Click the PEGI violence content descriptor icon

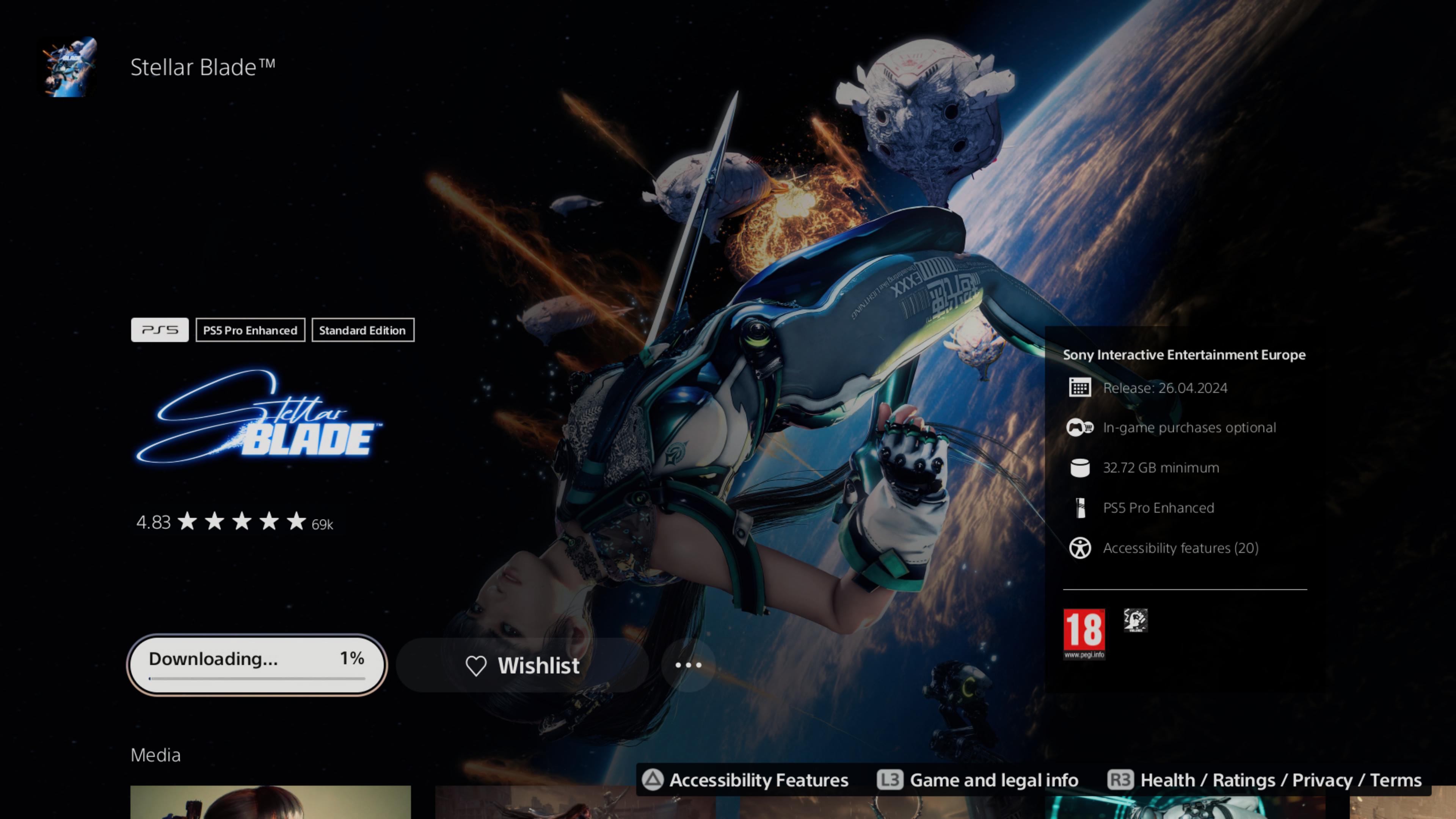pos(1135,620)
